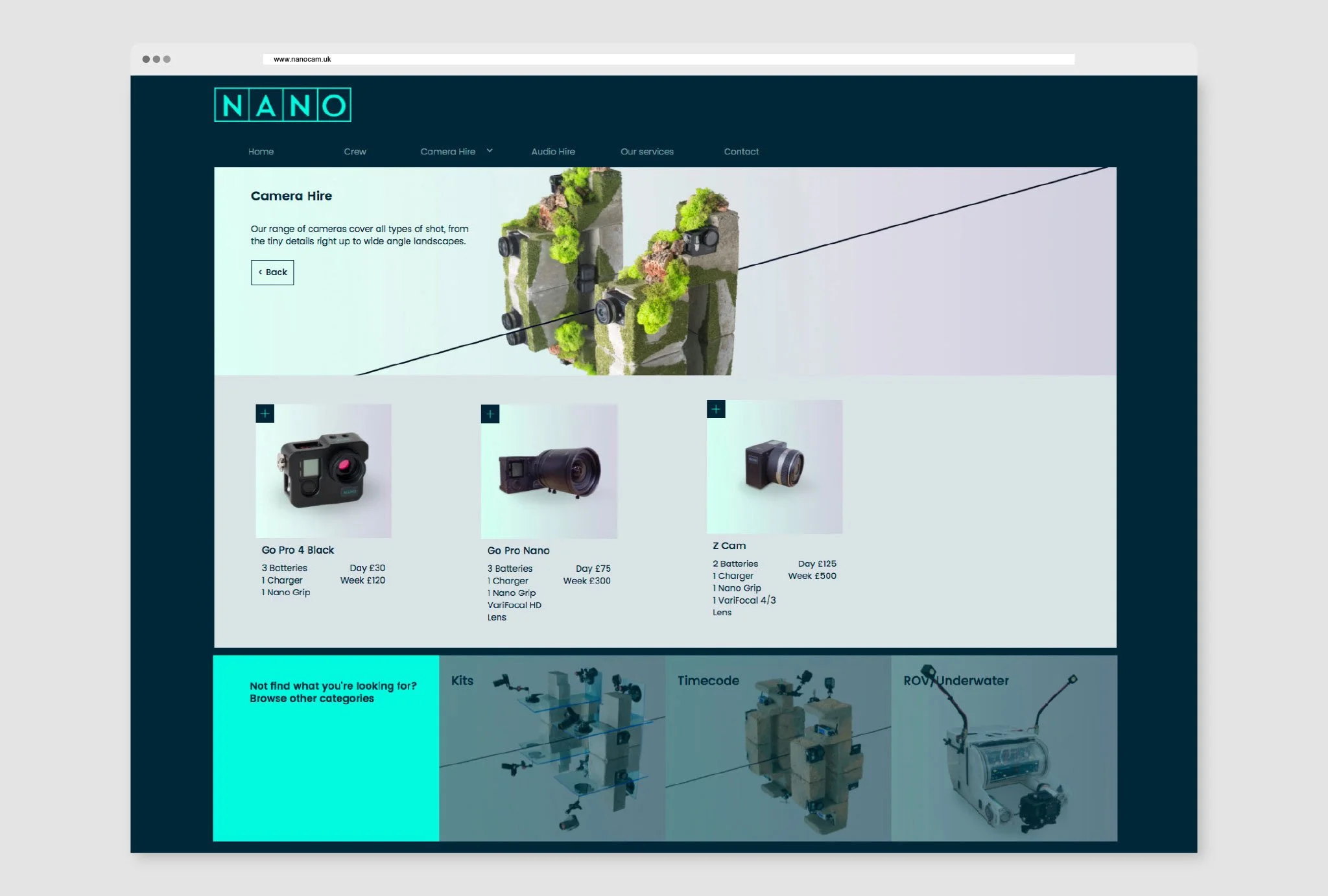This screenshot has width=1328, height=896.
Task: Select the Z Cam title
Action: [729, 546]
